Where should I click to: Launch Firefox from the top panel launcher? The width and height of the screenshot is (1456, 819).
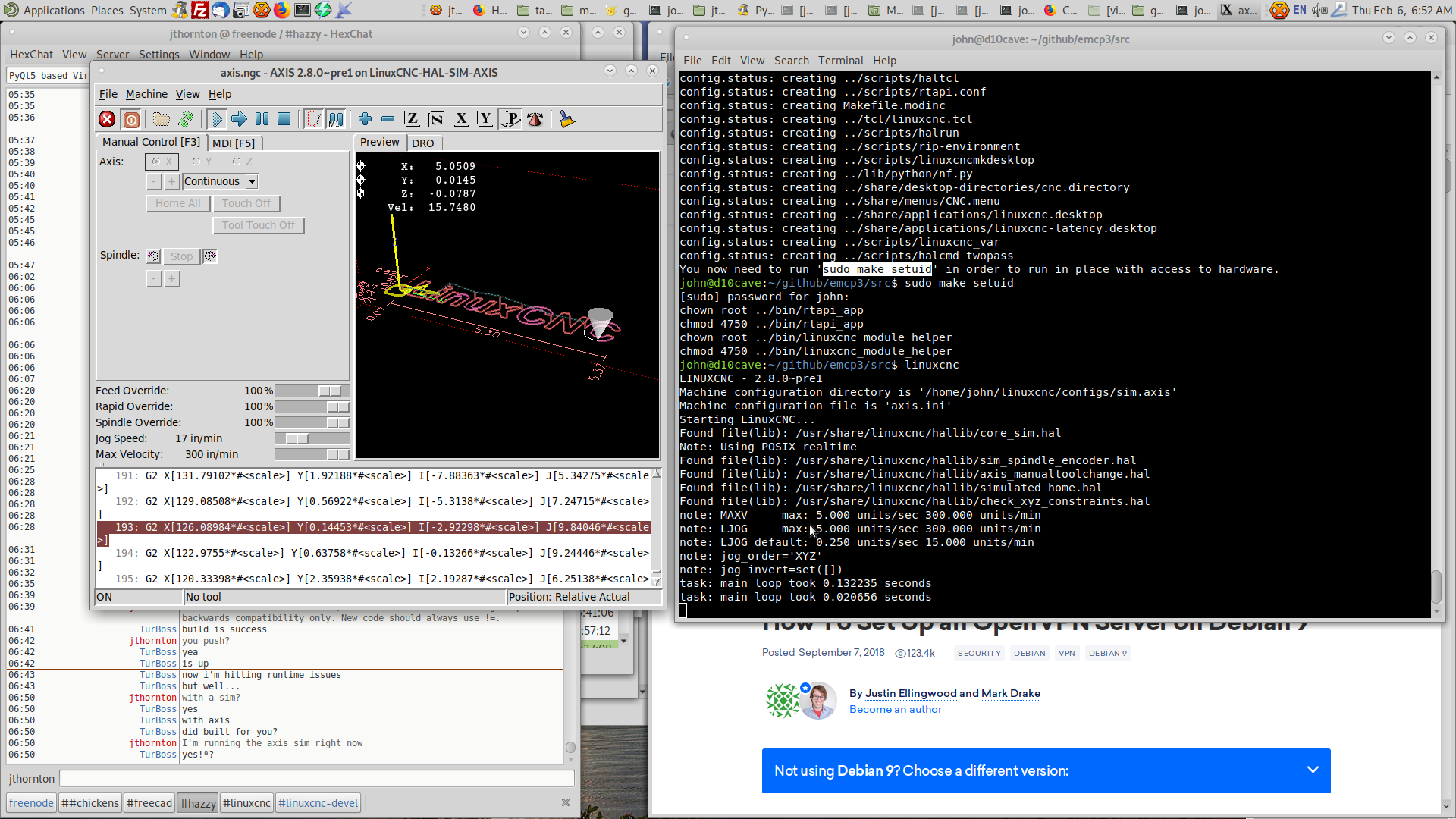[x=281, y=10]
